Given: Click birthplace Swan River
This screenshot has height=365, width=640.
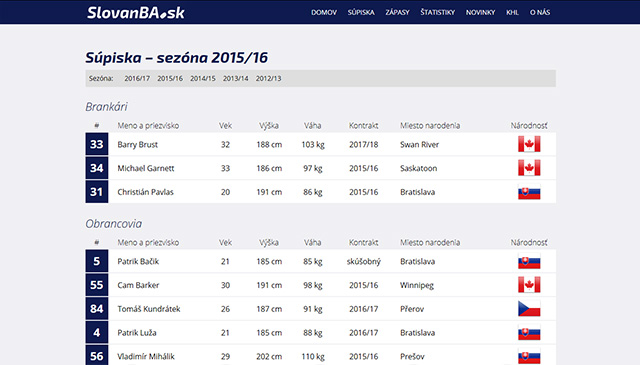Looking at the screenshot, I should [419, 145].
